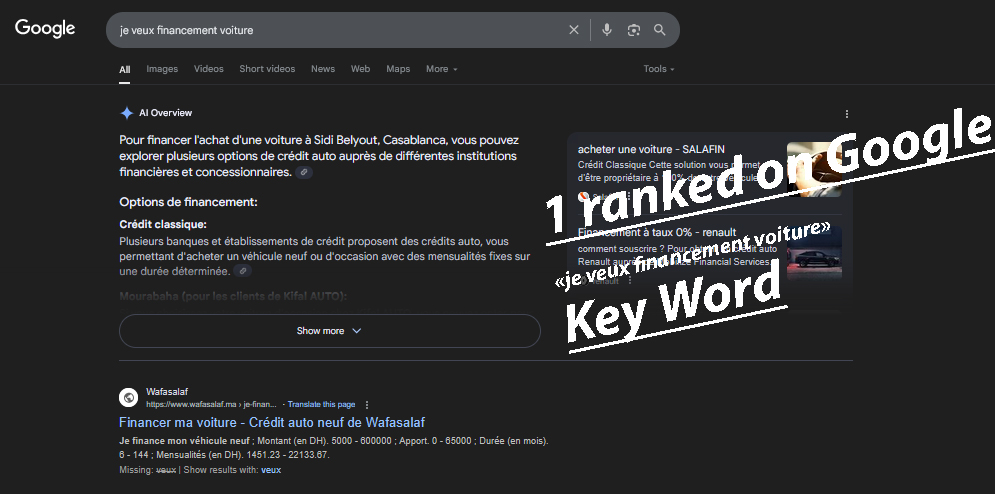Click the Renault car thumbnail

(814, 253)
